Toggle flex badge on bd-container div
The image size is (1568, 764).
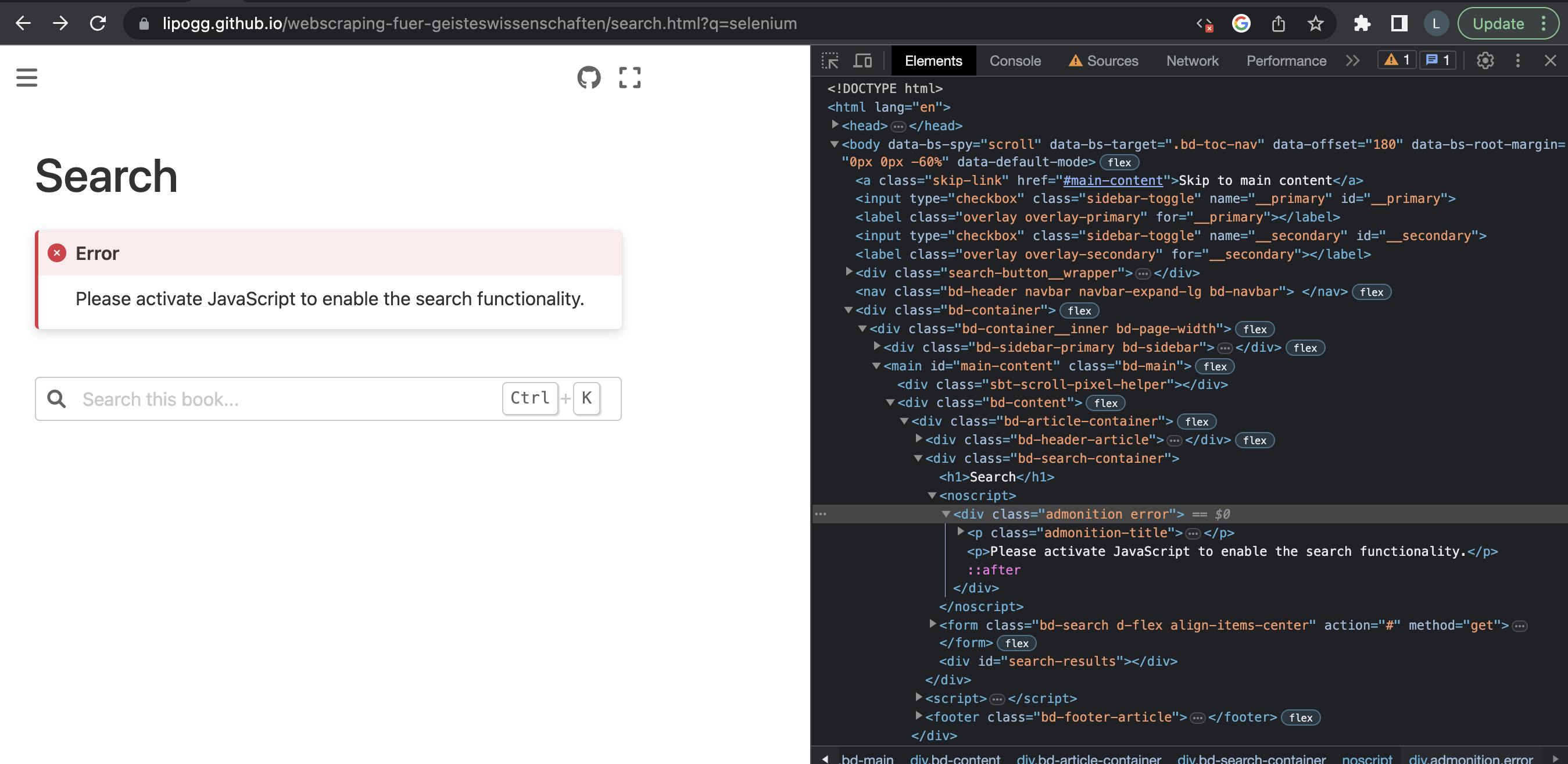pos(1079,310)
